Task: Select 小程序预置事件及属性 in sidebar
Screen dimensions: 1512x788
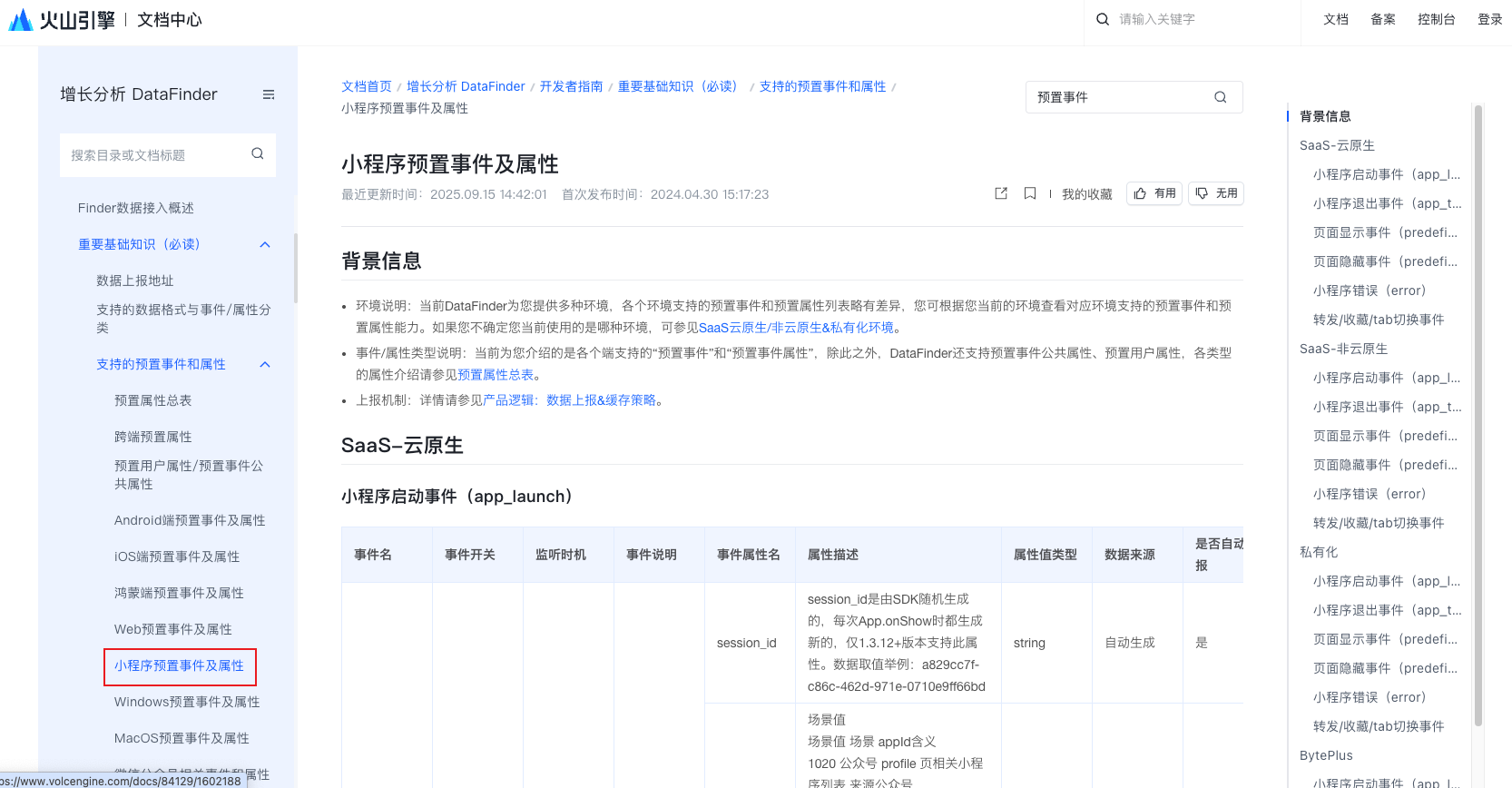Action: pos(179,665)
